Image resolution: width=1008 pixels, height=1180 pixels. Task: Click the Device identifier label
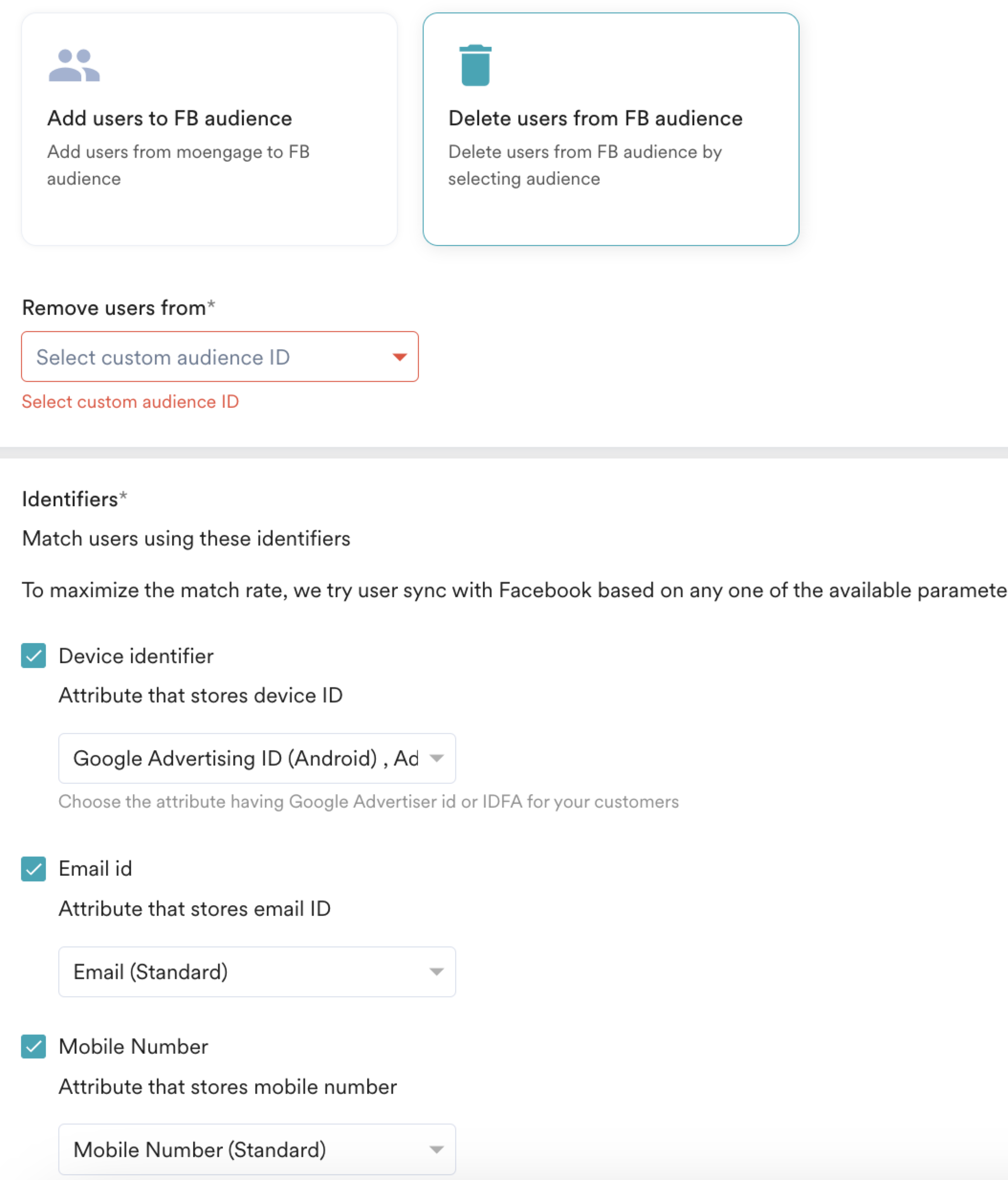pyautogui.click(x=136, y=656)
